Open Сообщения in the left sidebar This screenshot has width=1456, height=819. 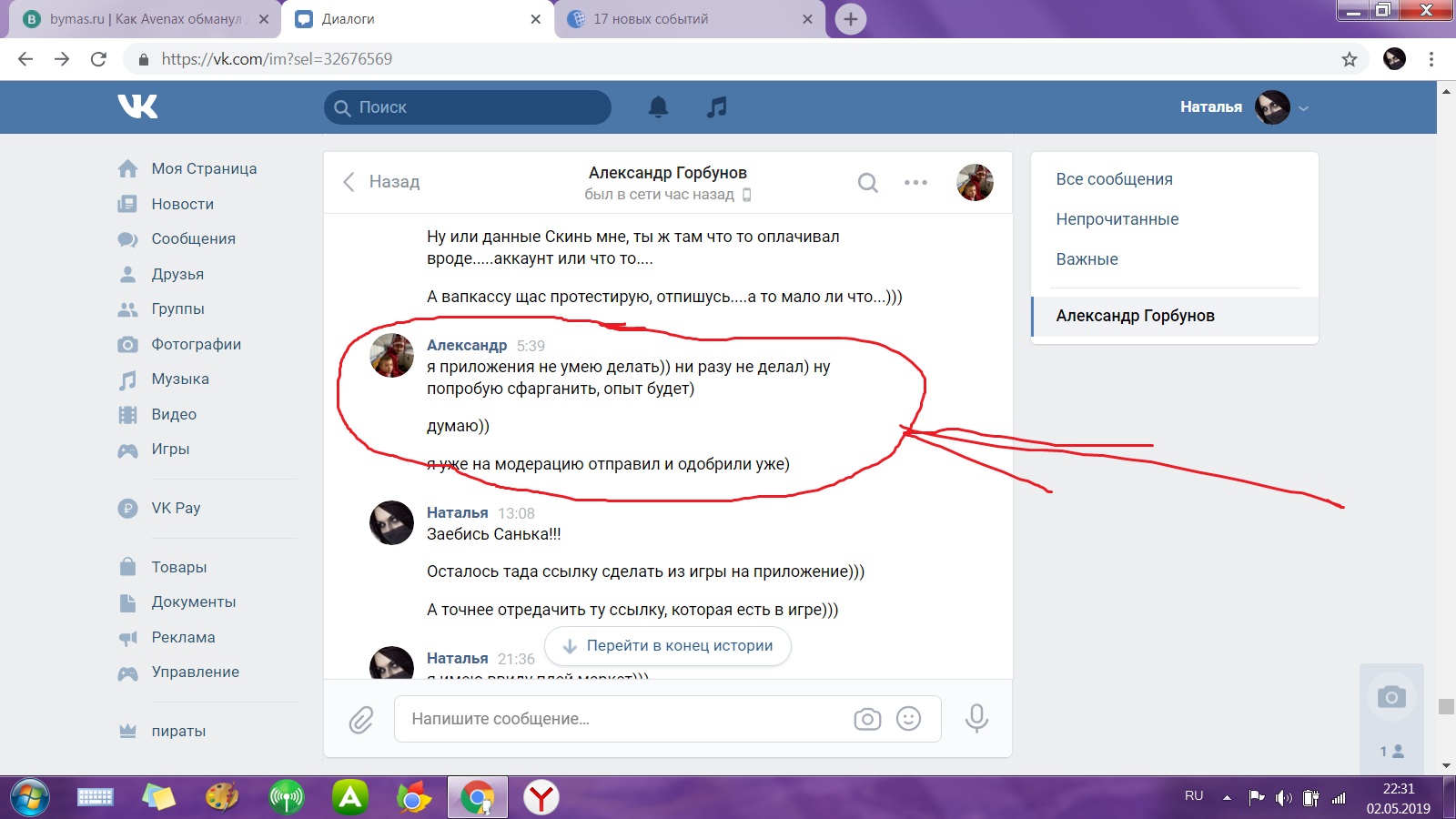click(193, 238)
